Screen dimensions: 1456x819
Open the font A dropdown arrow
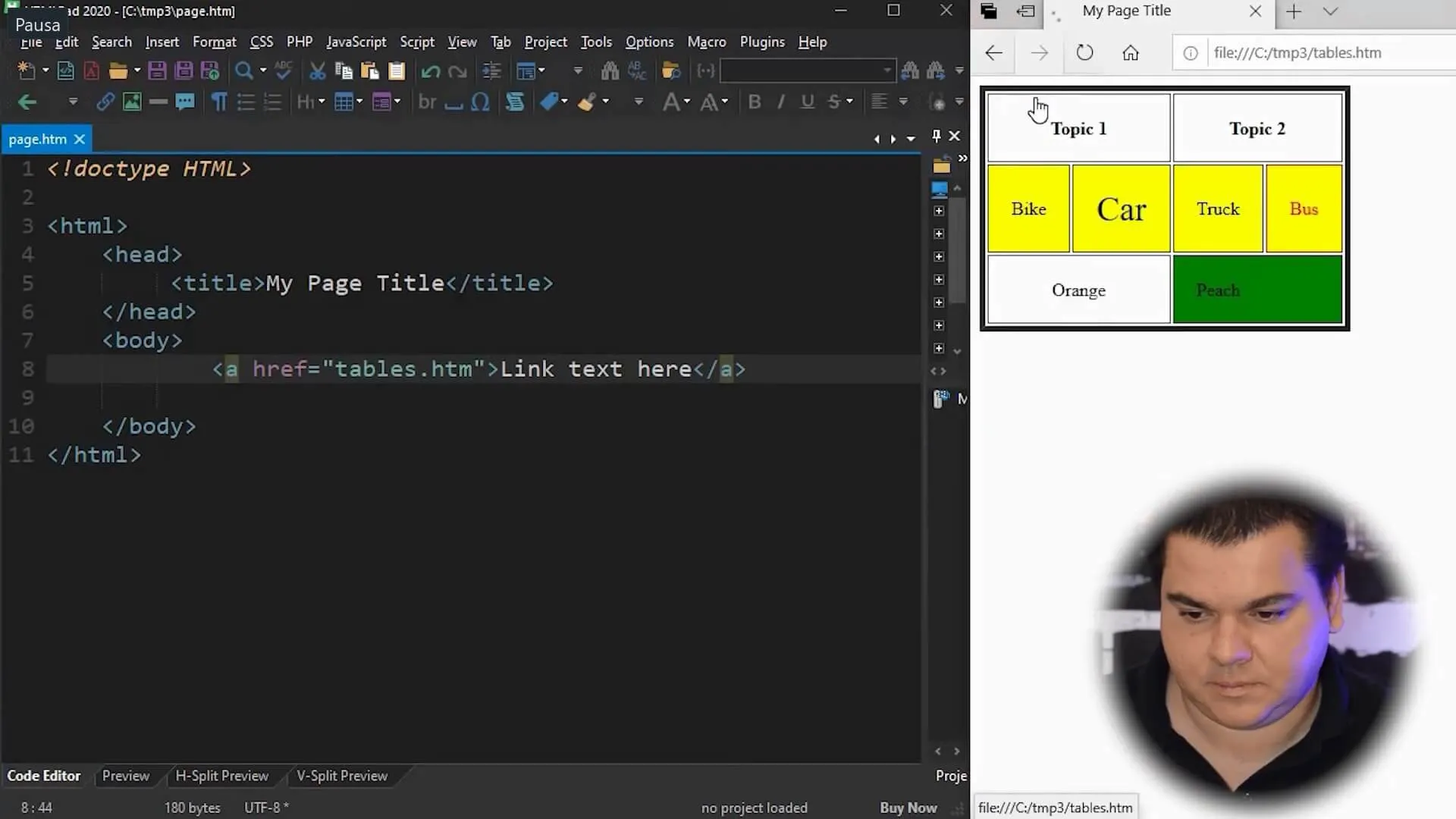coord(687,102)
